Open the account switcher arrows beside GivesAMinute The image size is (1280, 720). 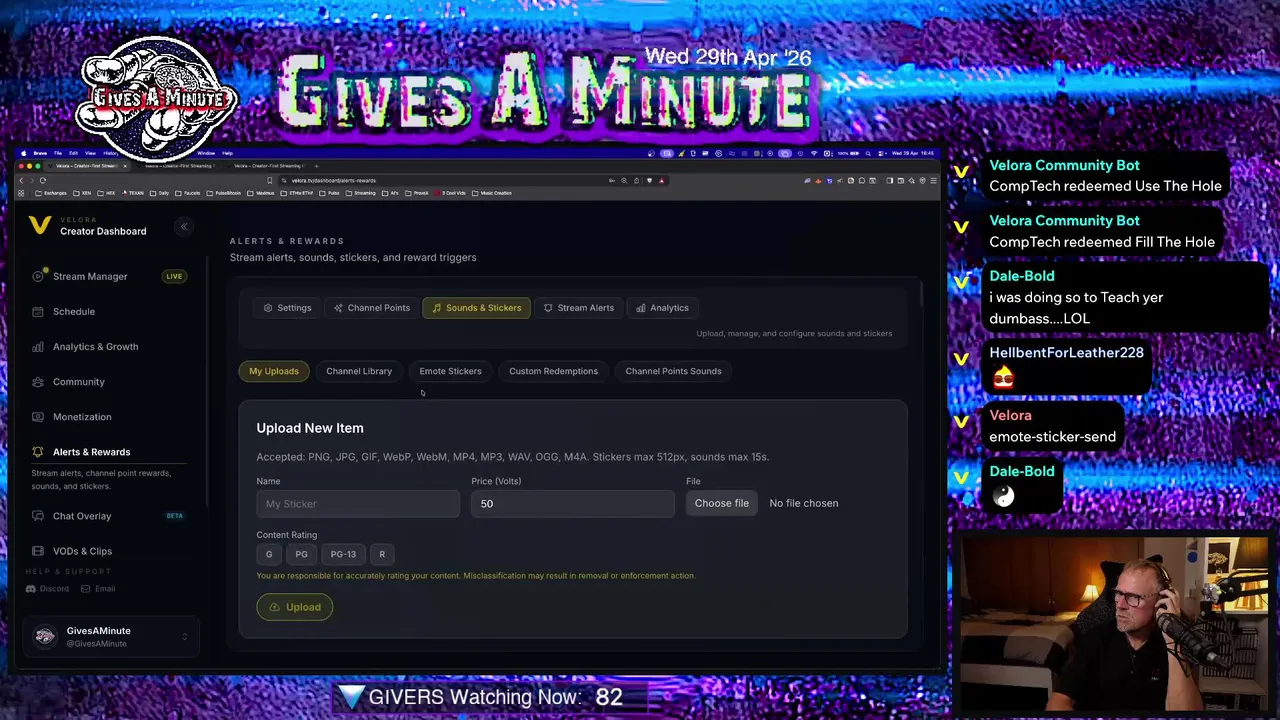(184, 637)
